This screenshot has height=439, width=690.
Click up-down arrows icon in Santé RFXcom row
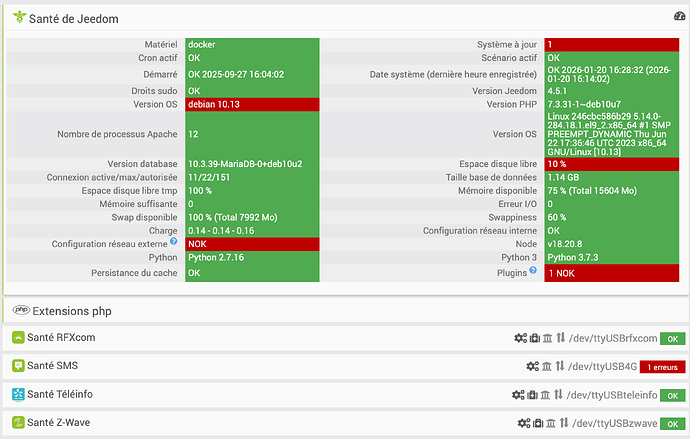(x=560, y=337)
